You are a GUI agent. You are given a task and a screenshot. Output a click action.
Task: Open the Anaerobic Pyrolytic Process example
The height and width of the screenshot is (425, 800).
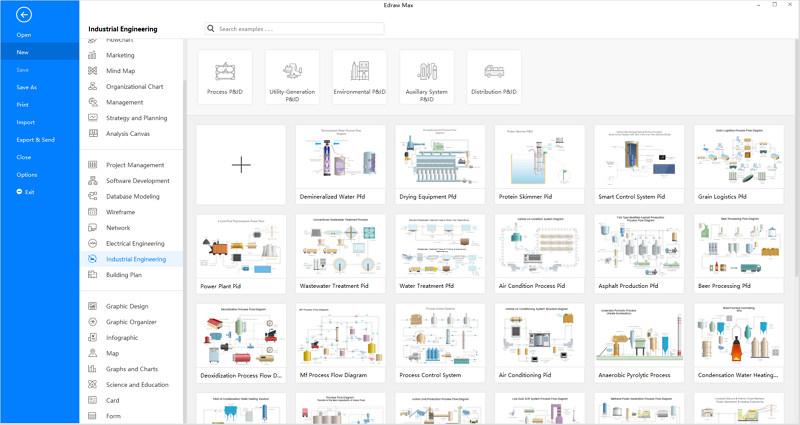(639, 343)
